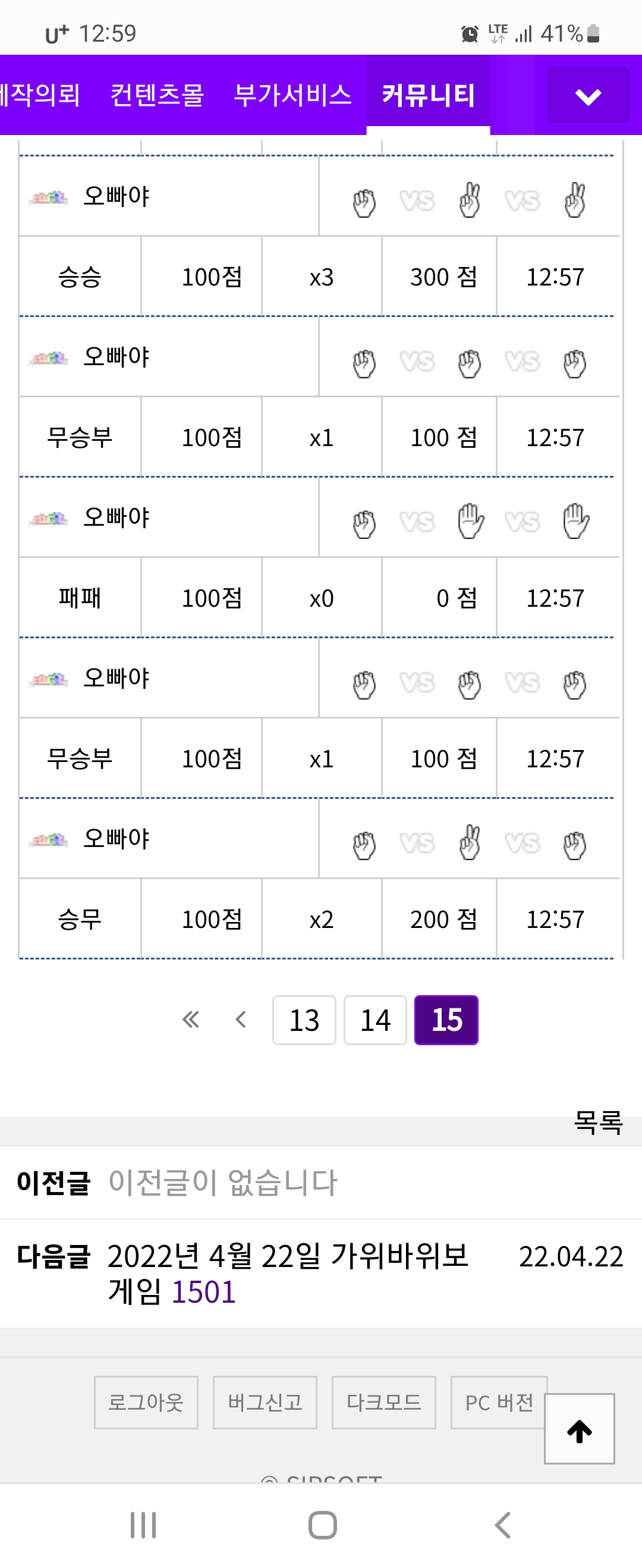Image resolution: width=642 pixels, height=1568 pixels.
Task: Toggle 다크모드 dark mode
Action: (383, 1403)
